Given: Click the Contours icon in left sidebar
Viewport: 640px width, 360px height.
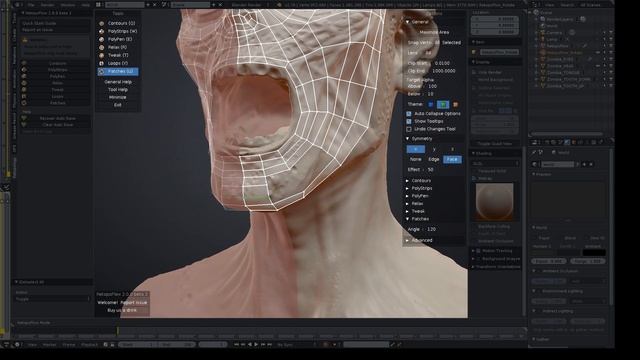Looking at the screenshot, I should point(24,63).
